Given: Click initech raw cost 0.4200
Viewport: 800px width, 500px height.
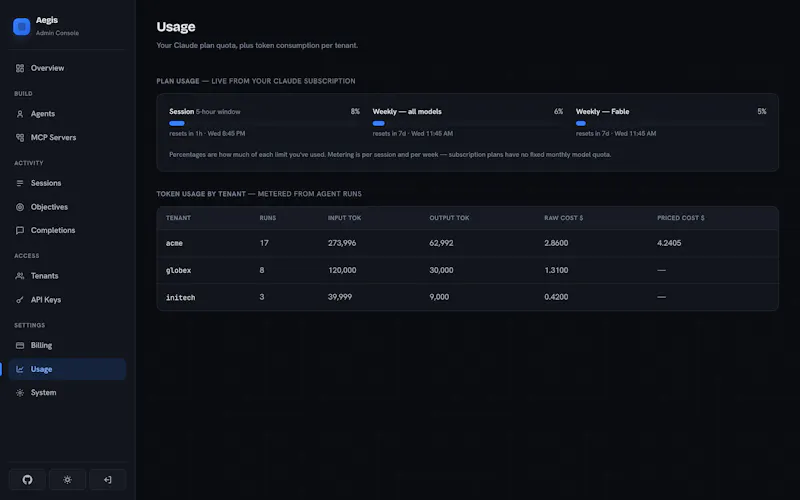Looking at the screenshot, I should click(x=556, y=297).
